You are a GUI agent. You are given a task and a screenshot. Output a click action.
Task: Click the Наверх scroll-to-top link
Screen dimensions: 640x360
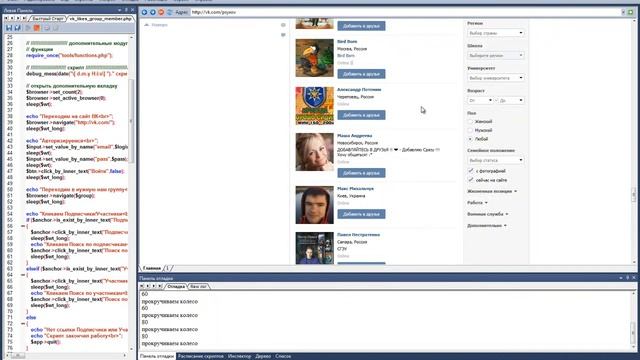pyautogui.click(x=156, y=25)
